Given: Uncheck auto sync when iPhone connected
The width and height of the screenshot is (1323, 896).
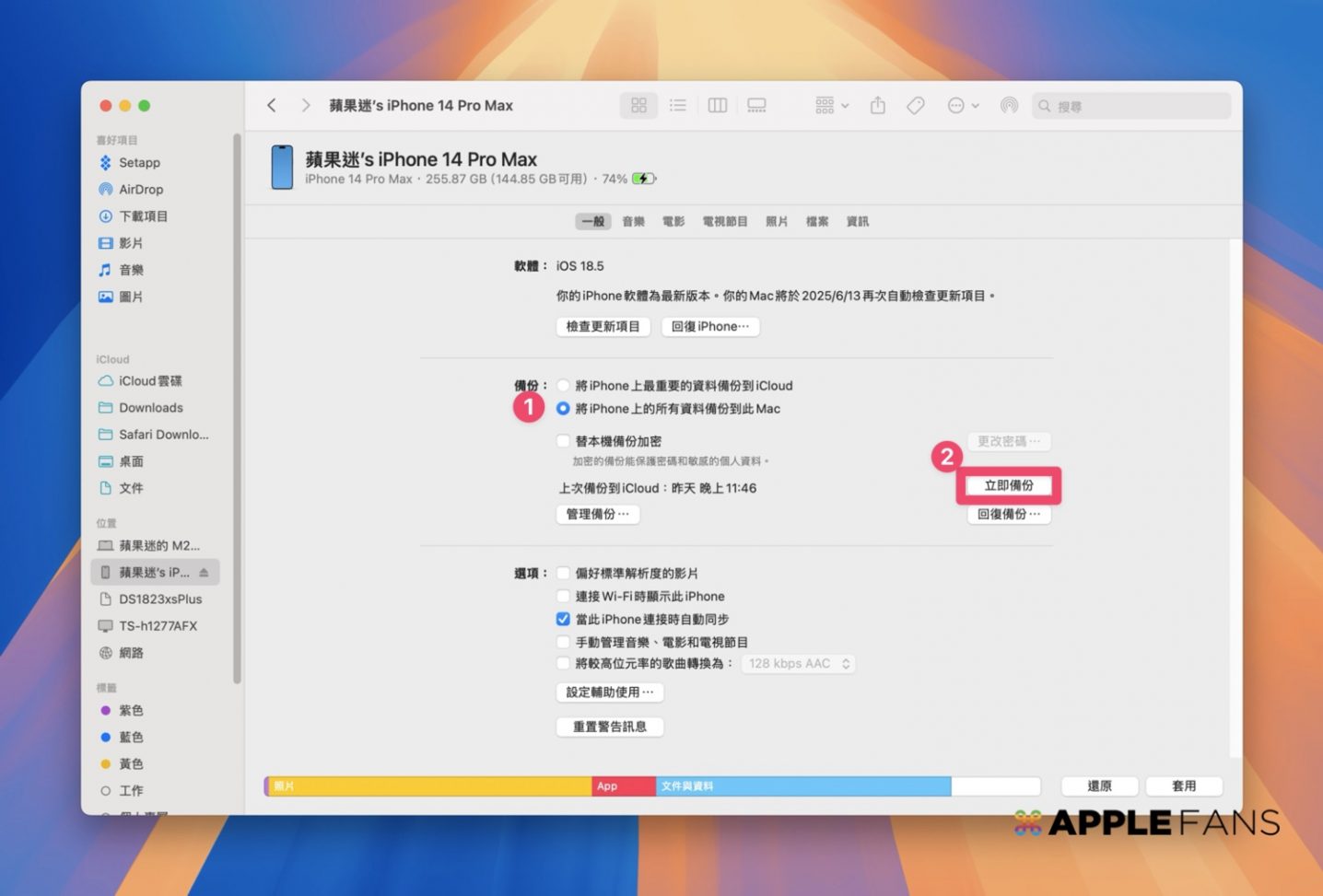Looking at the screenshot, I should pos(563,619).
